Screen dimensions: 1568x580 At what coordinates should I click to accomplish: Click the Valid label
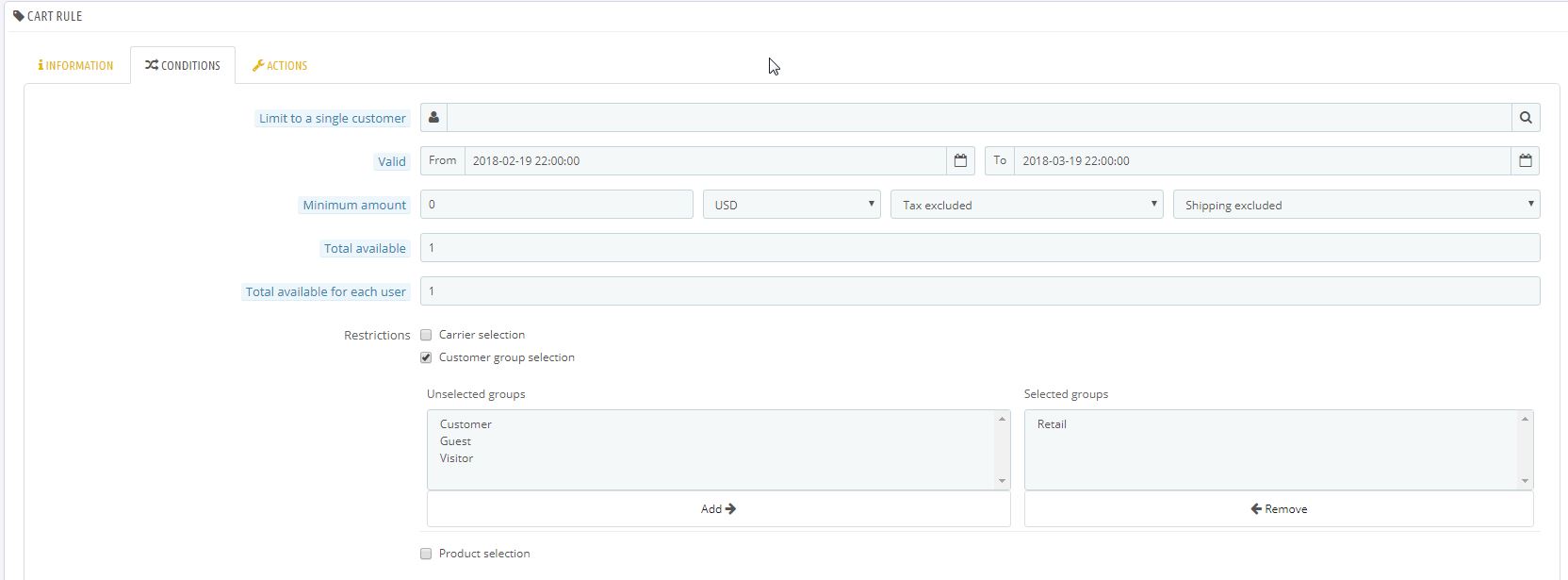(x=392, y=161)
